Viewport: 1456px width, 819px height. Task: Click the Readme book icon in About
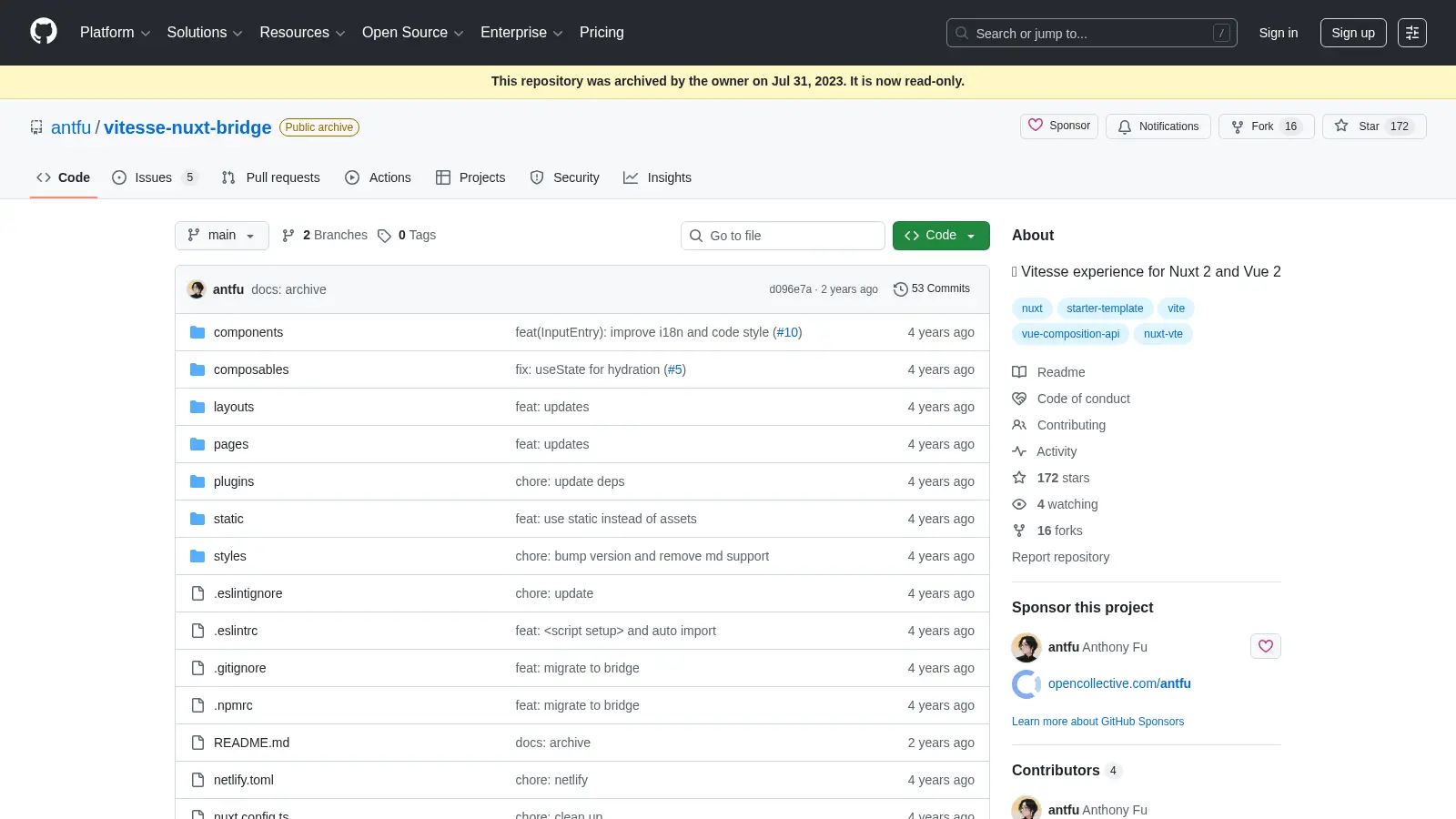1019,372
